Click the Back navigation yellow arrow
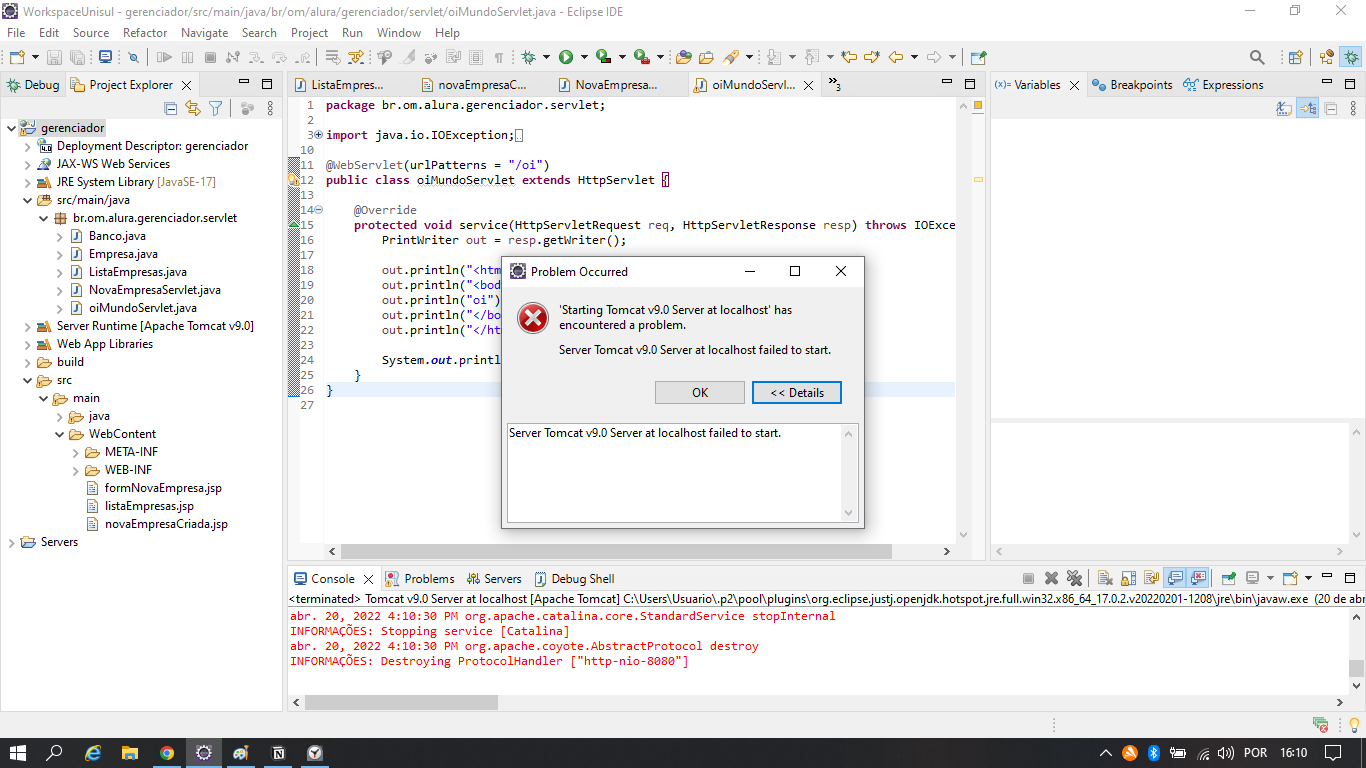 point(896,57)
